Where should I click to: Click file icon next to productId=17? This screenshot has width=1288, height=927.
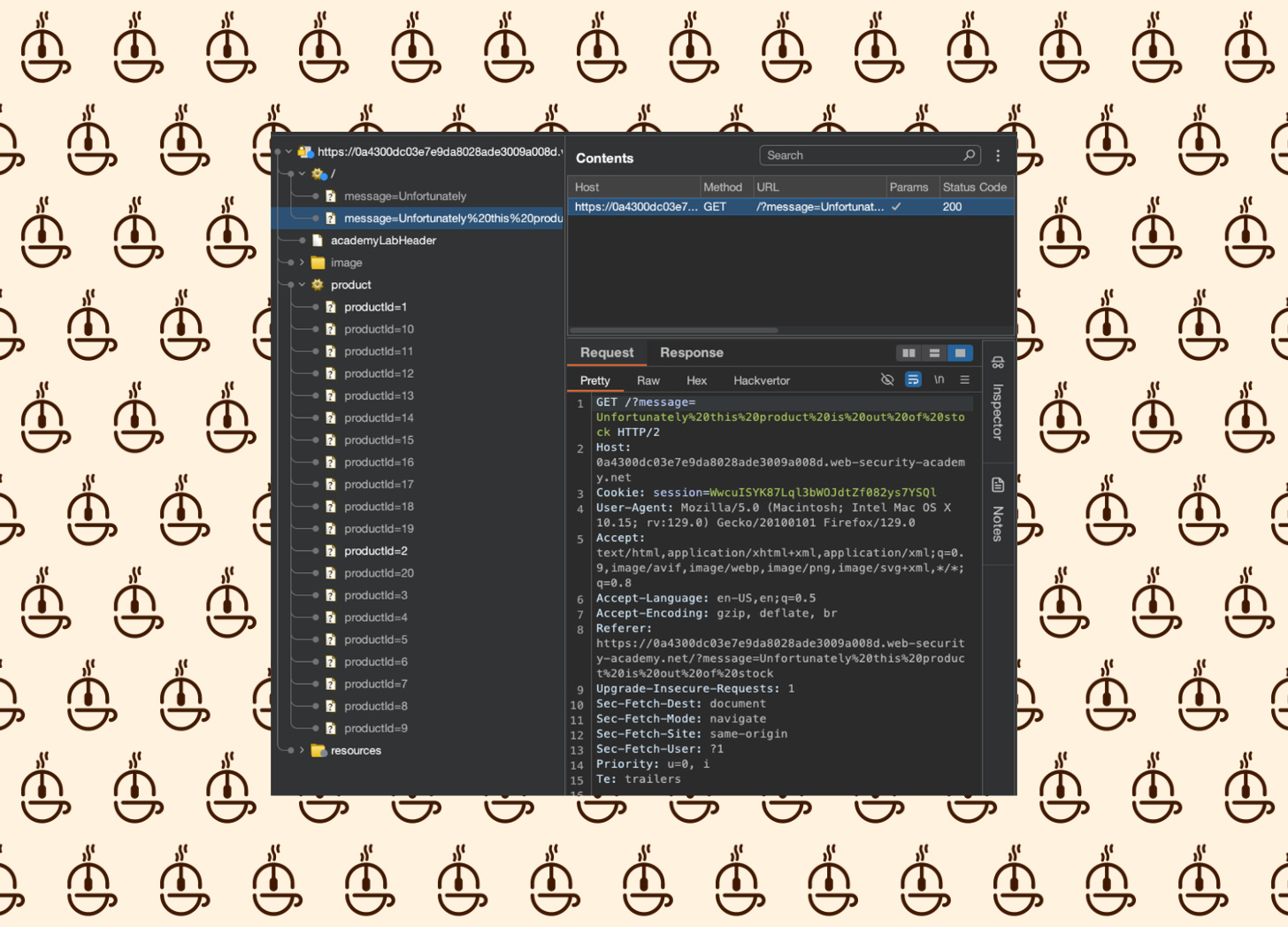[x=331, y=484]
